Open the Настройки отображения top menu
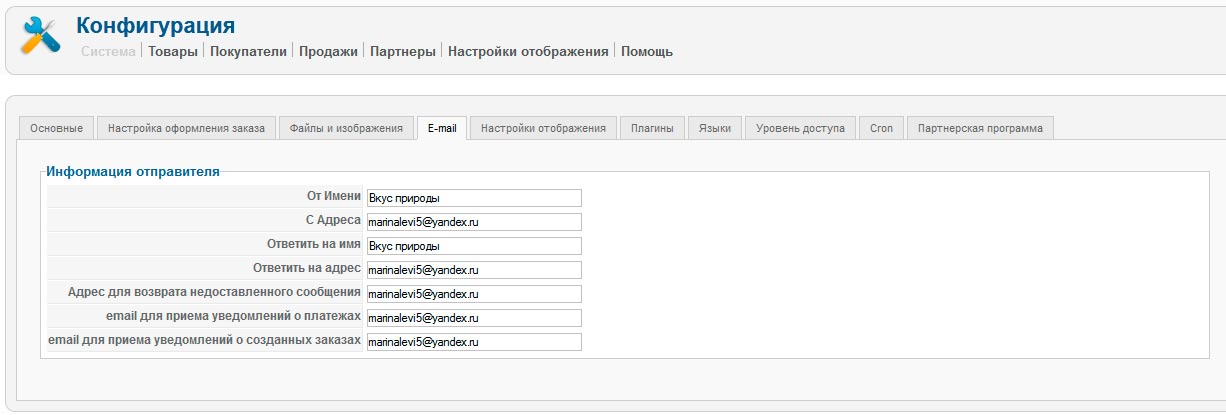 coord(528,52)
